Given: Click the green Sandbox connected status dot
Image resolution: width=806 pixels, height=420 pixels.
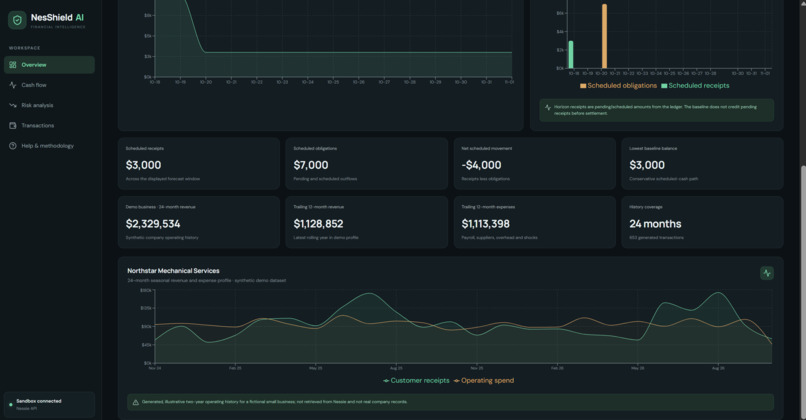Looking at the screenshot, I should pyautogui.click(x=11, y=405).
